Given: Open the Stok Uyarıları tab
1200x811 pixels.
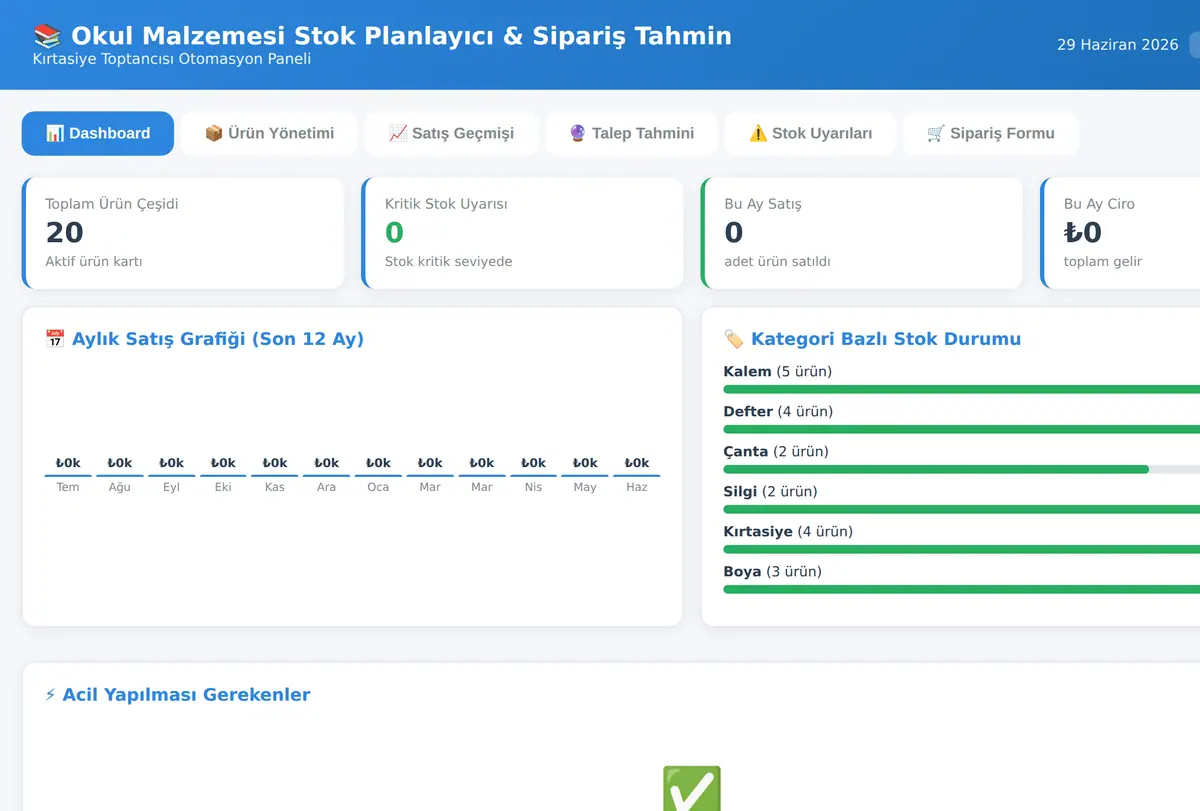Looking at the screenshot, I should click(x=810, y=133).
